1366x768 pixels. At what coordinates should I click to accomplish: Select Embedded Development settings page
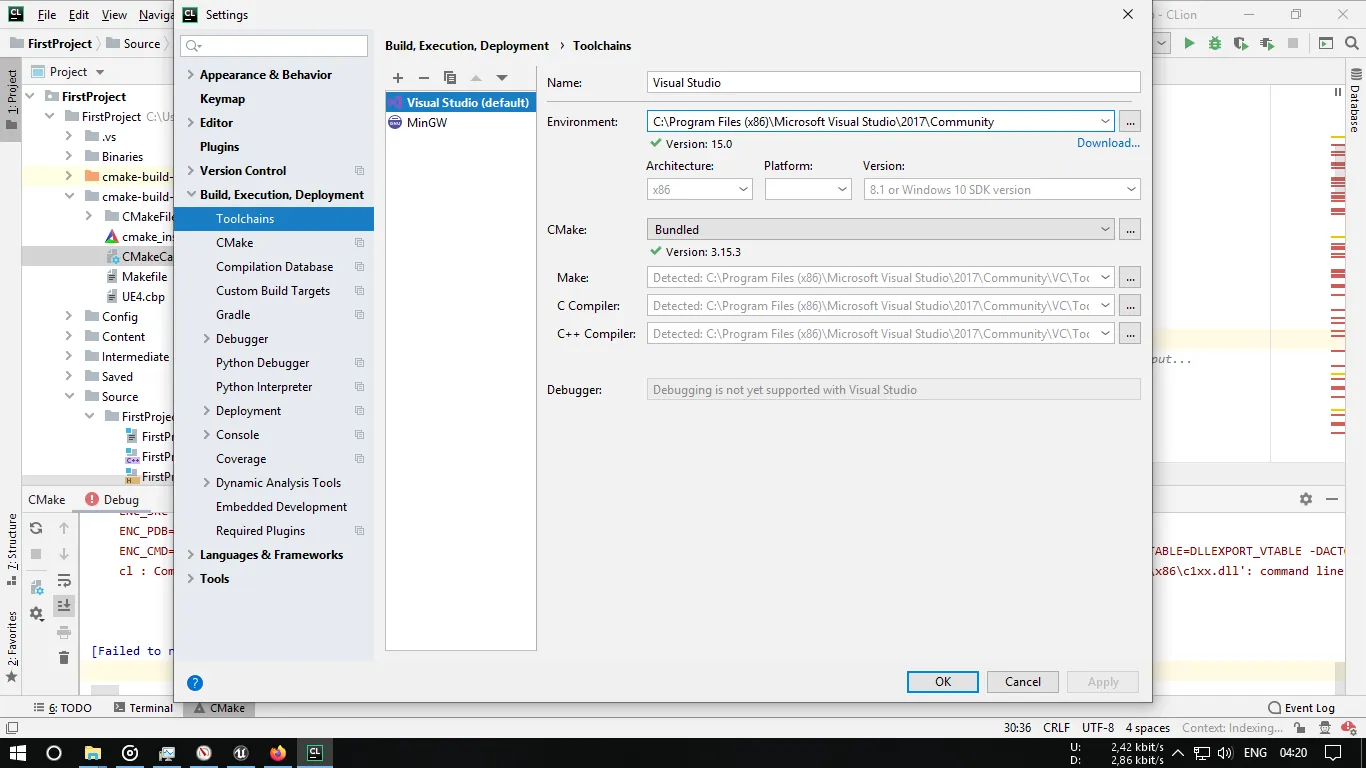tap(281, 507)
